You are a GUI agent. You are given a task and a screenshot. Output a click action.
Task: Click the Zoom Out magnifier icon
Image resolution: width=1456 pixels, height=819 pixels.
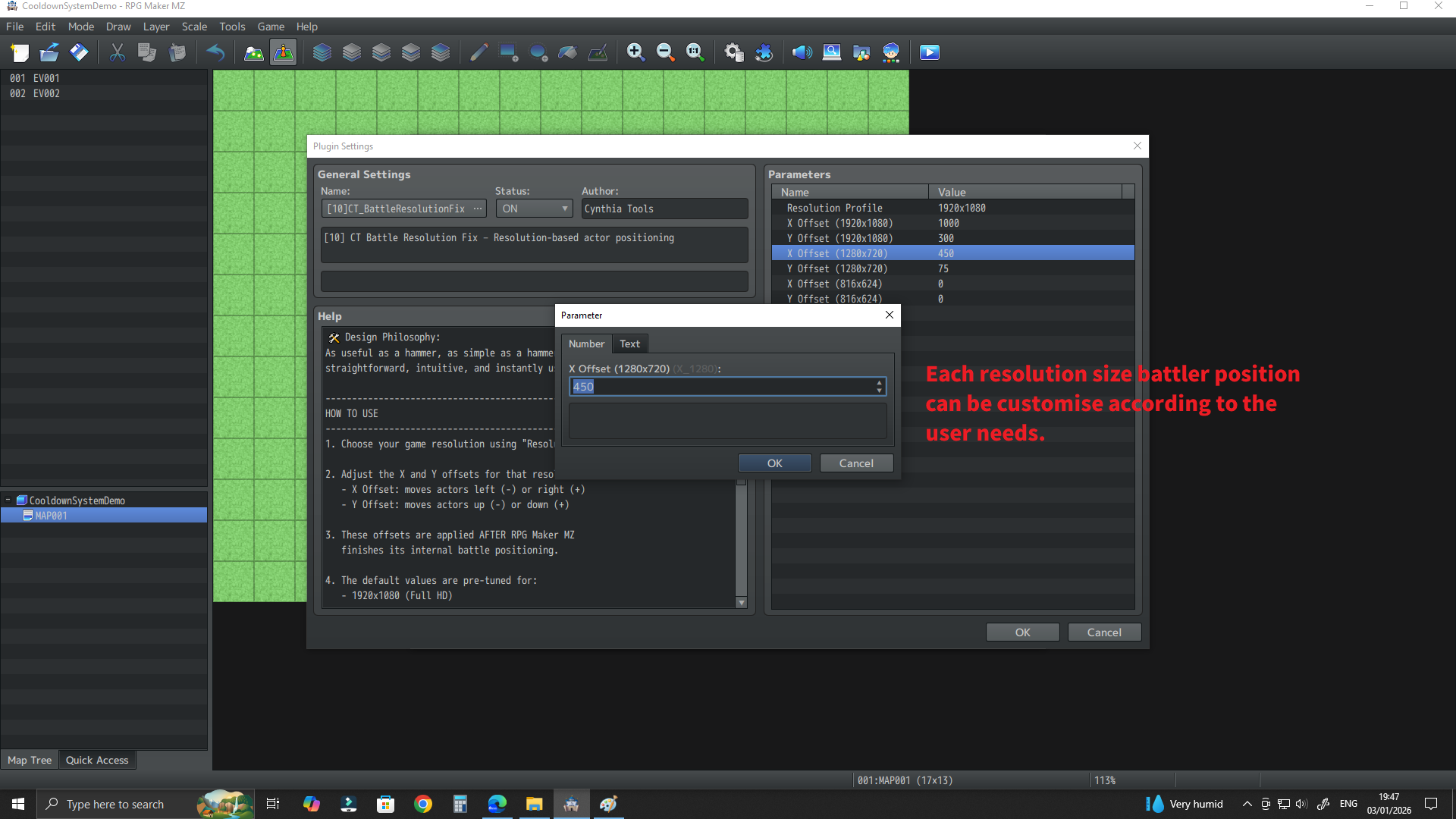[x=665, y=52]
